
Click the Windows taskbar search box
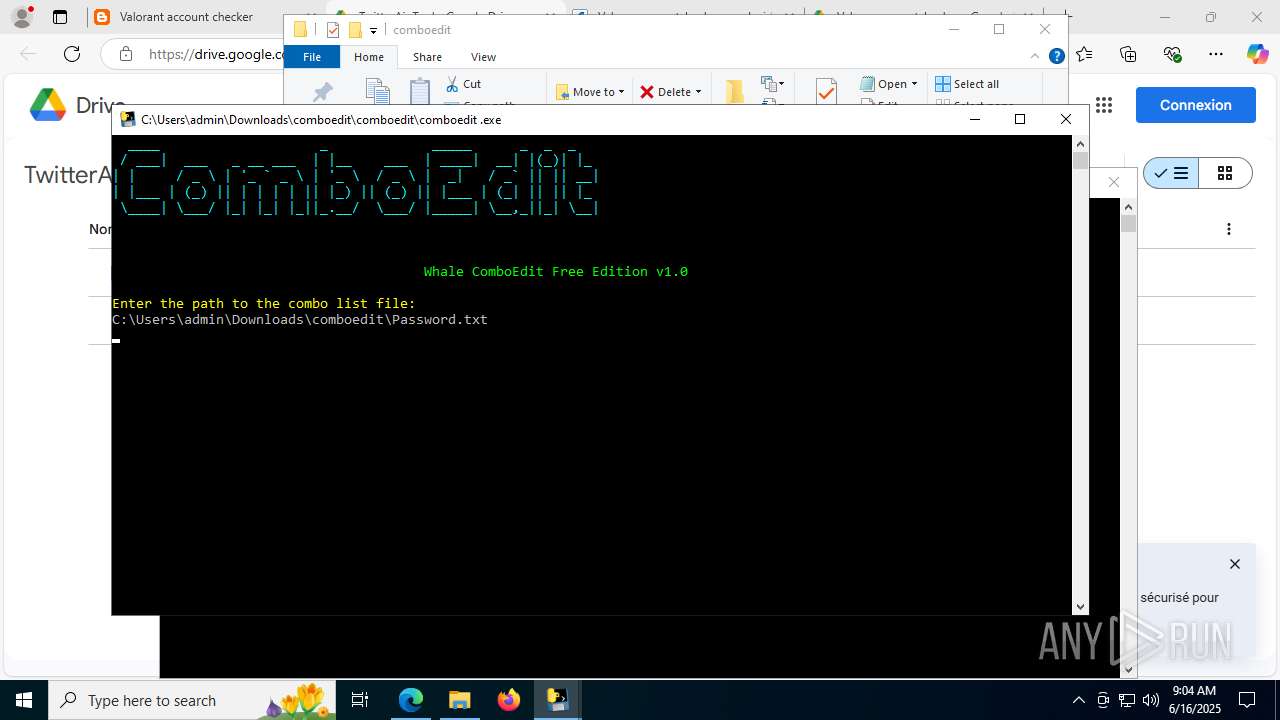[x=193, y=700]
